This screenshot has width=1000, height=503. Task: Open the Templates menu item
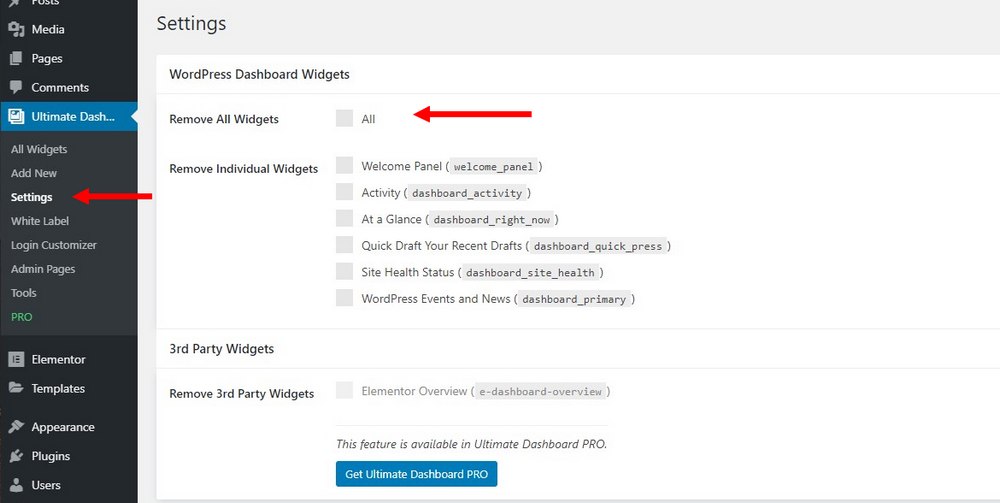coord(69,388)
